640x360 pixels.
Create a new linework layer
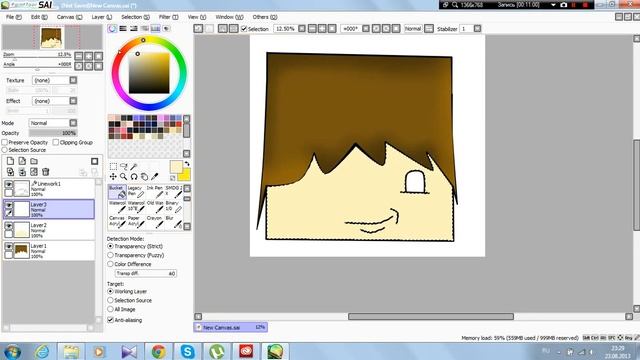pos(22,161)
